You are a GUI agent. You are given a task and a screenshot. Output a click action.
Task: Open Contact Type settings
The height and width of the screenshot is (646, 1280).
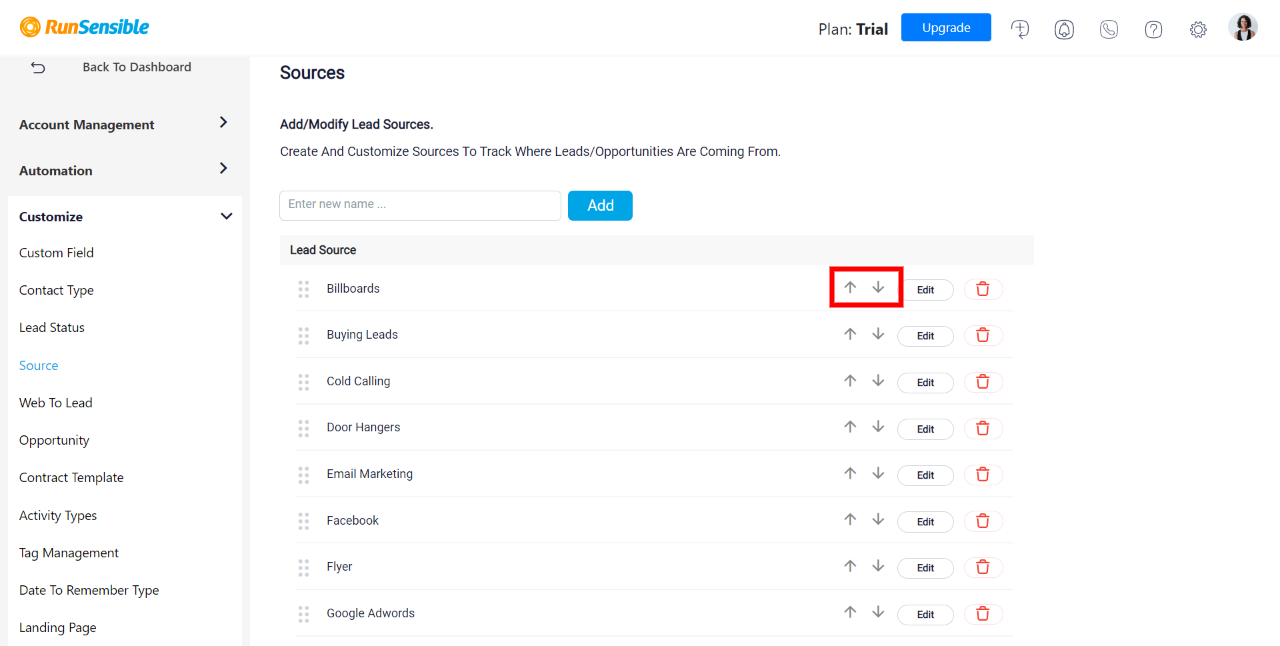tap(56, 290)
